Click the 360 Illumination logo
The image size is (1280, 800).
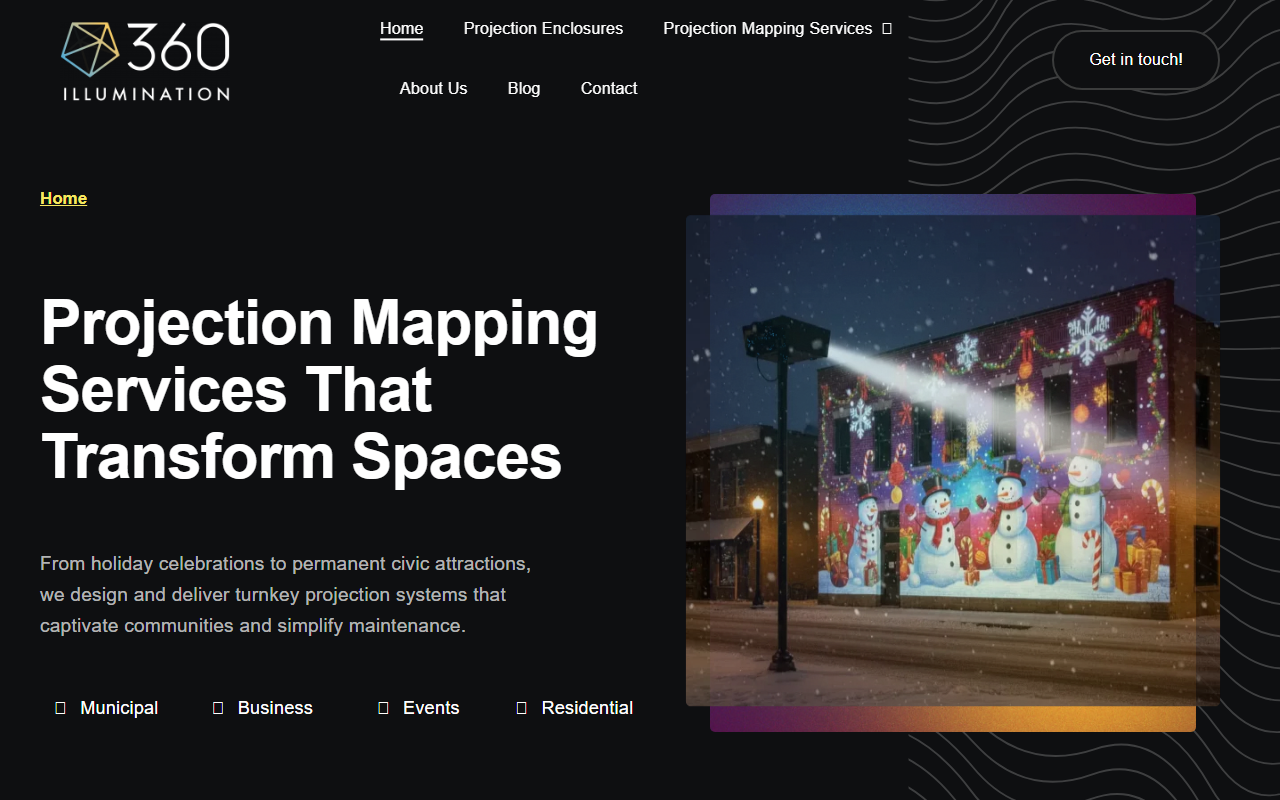(145, 60)
